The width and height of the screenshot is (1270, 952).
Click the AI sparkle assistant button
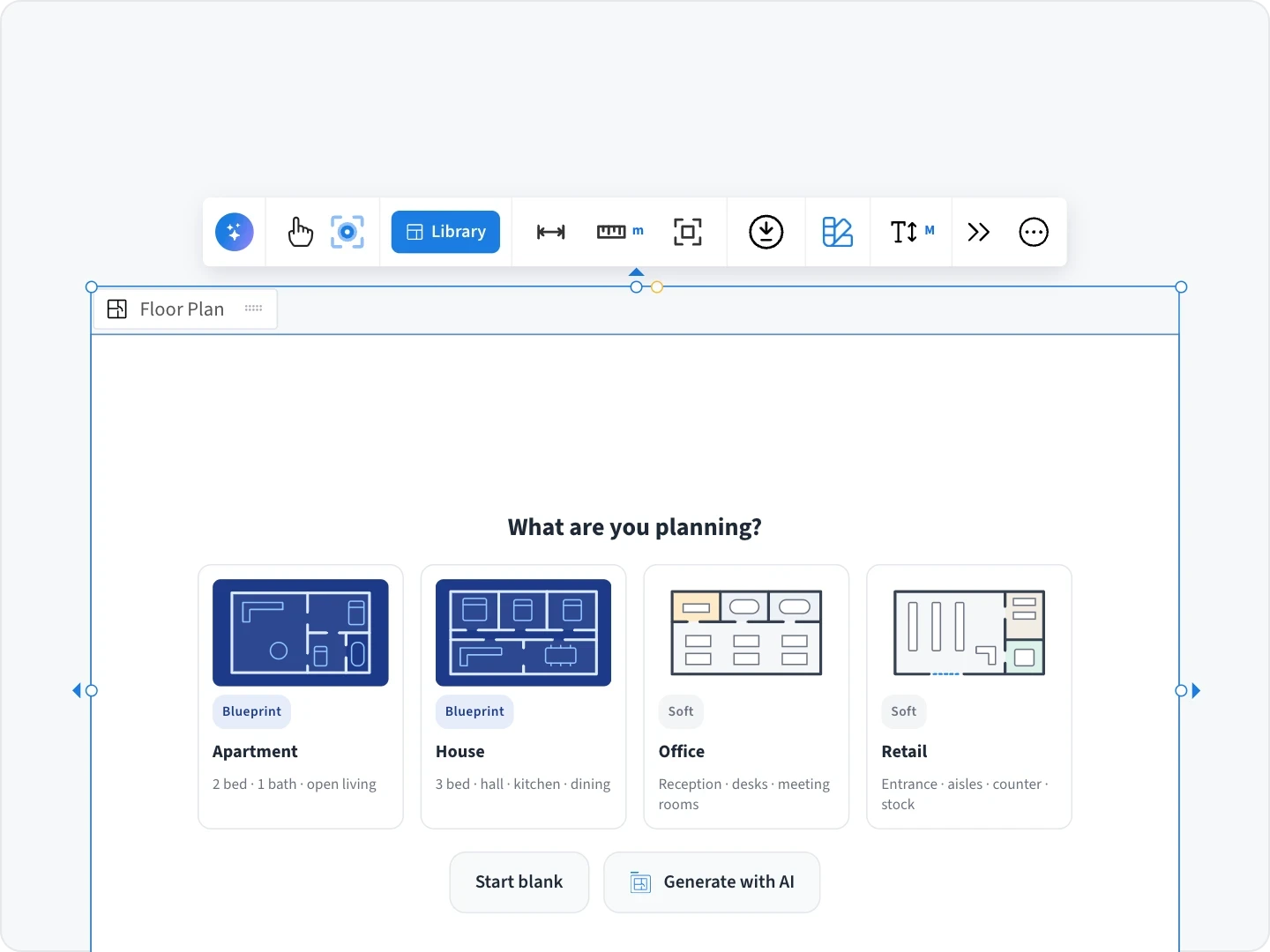pos(235,232)
